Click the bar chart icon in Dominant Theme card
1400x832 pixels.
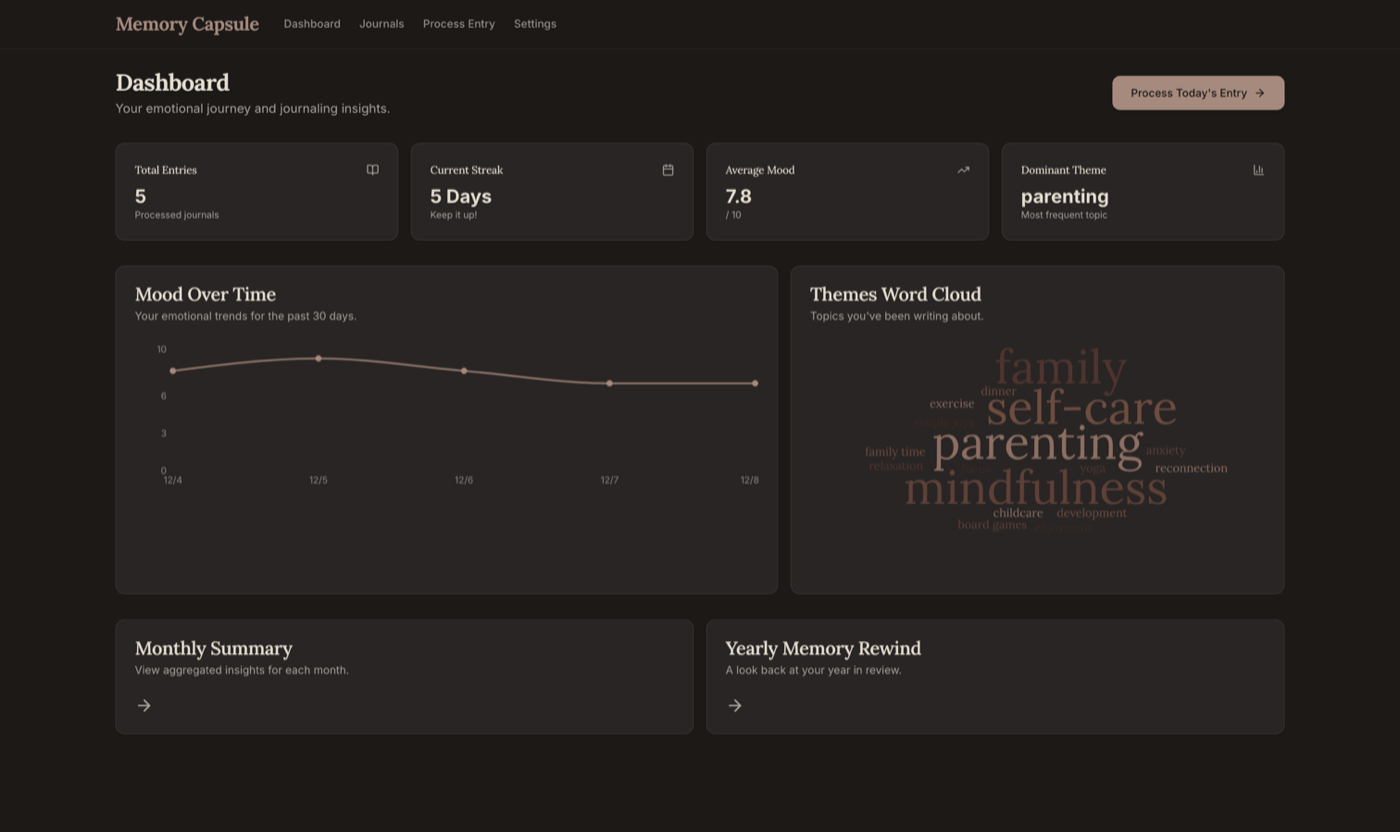(1258, 170)
